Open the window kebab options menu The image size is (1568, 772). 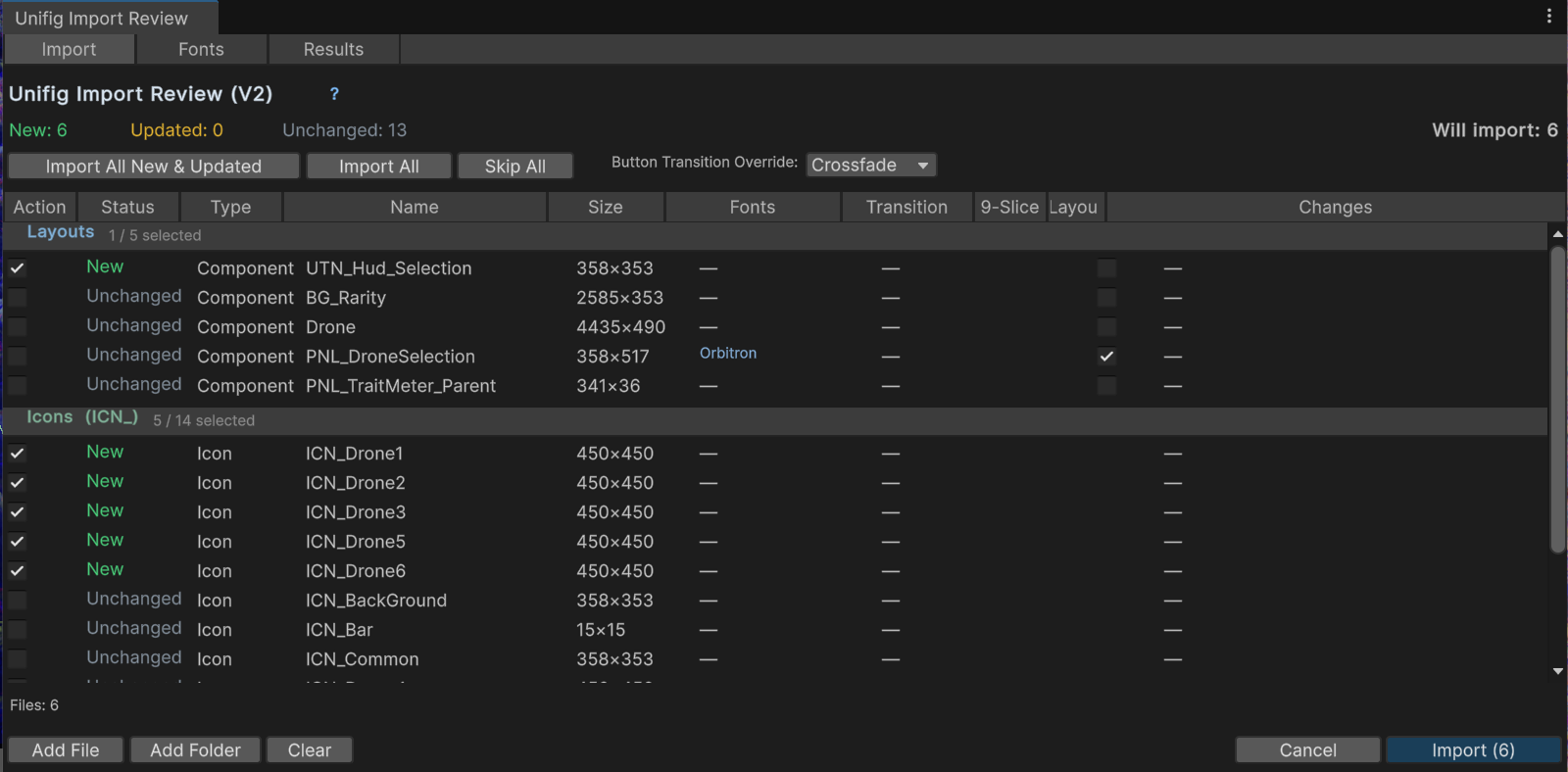1549,16
